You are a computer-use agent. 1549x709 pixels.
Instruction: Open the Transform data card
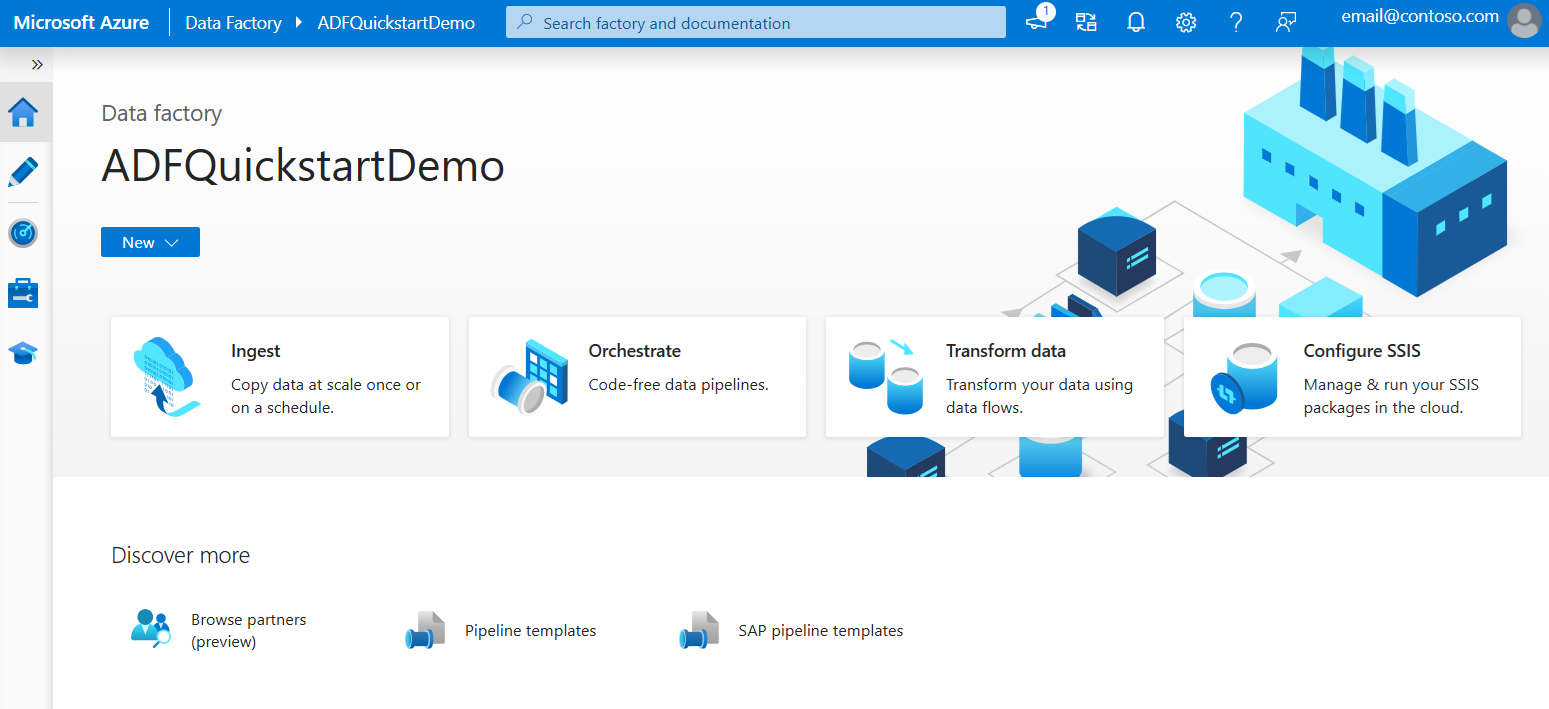[x=994, y=377]
